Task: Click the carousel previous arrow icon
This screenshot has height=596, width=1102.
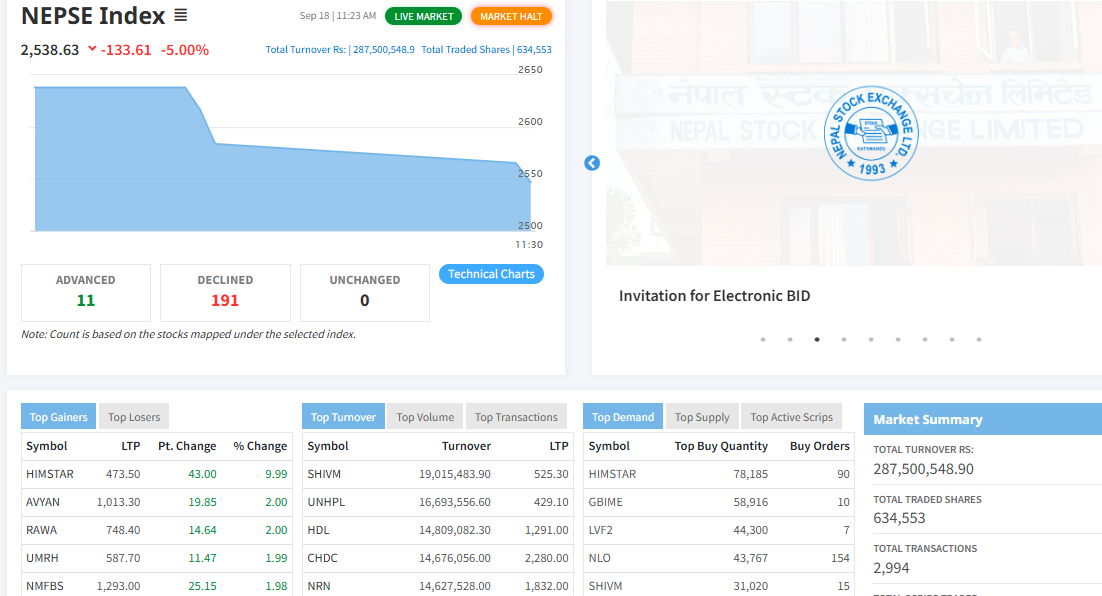Action: [592, 163]
